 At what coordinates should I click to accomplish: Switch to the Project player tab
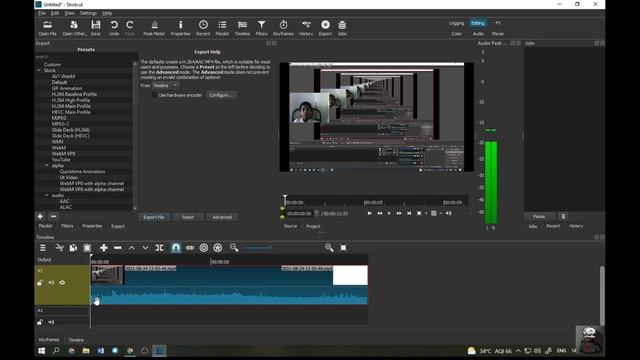[x=313, y=226]
